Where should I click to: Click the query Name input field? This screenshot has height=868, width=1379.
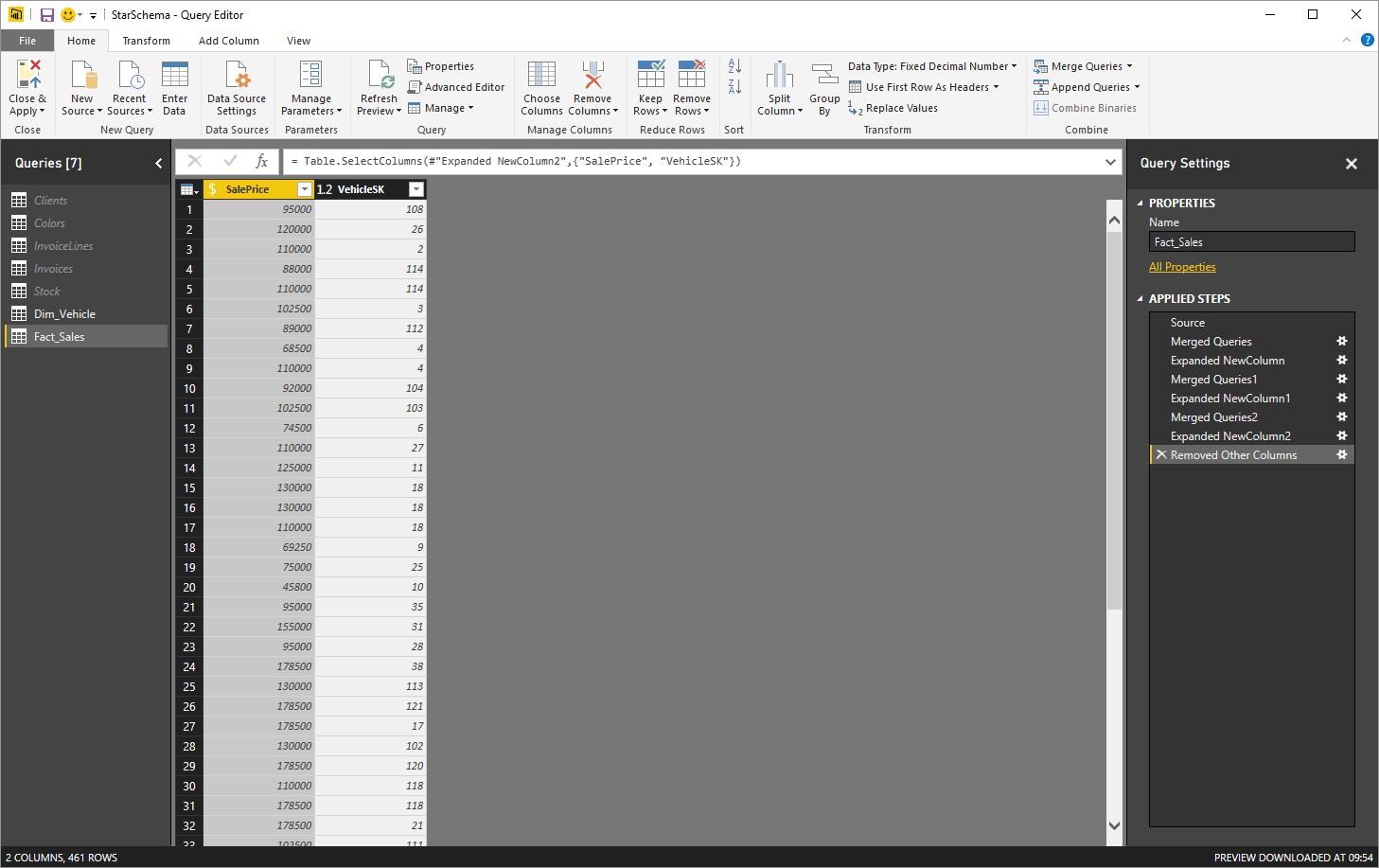pos(1251,242)
